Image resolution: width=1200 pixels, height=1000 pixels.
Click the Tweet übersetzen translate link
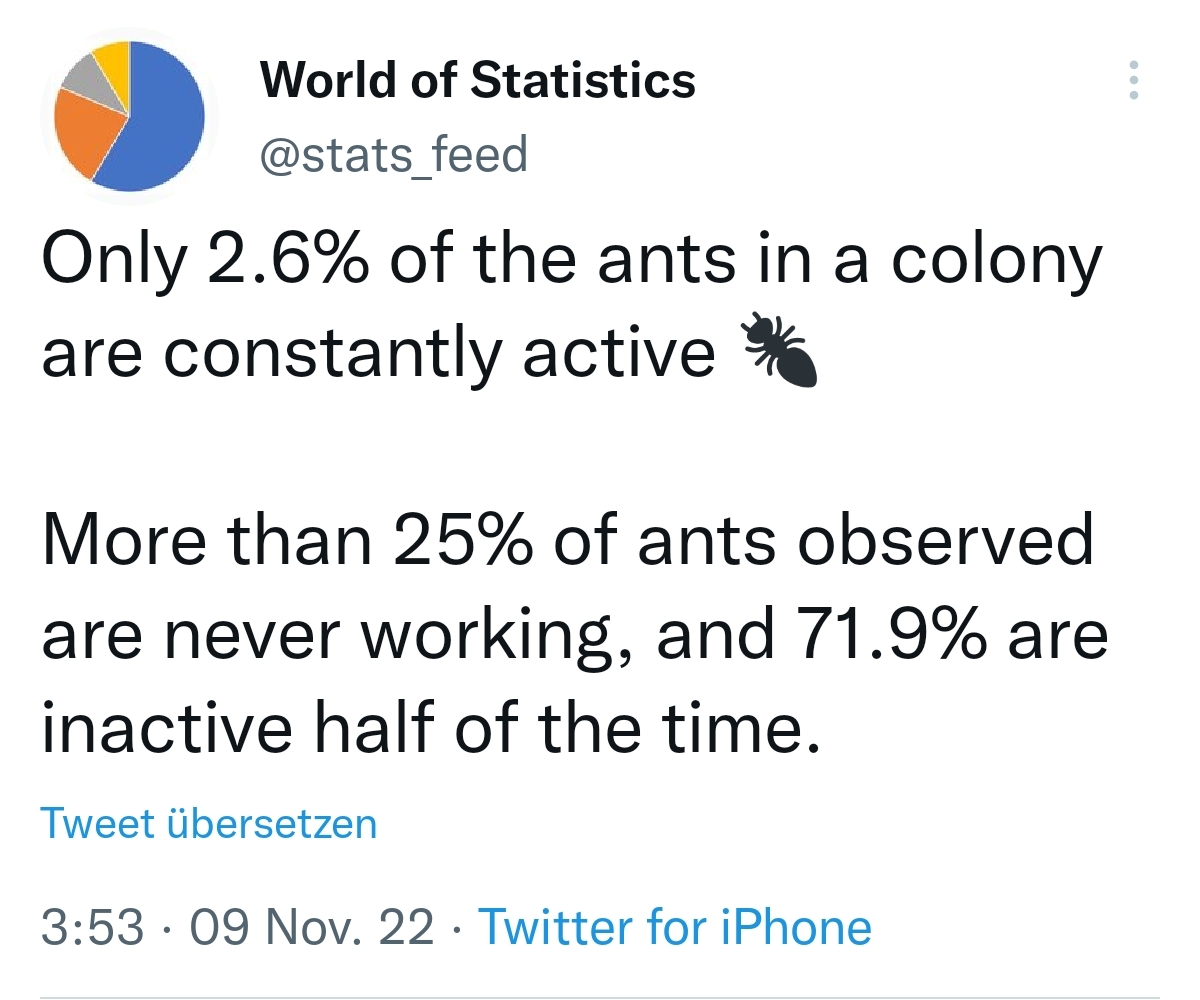[208, 824]
